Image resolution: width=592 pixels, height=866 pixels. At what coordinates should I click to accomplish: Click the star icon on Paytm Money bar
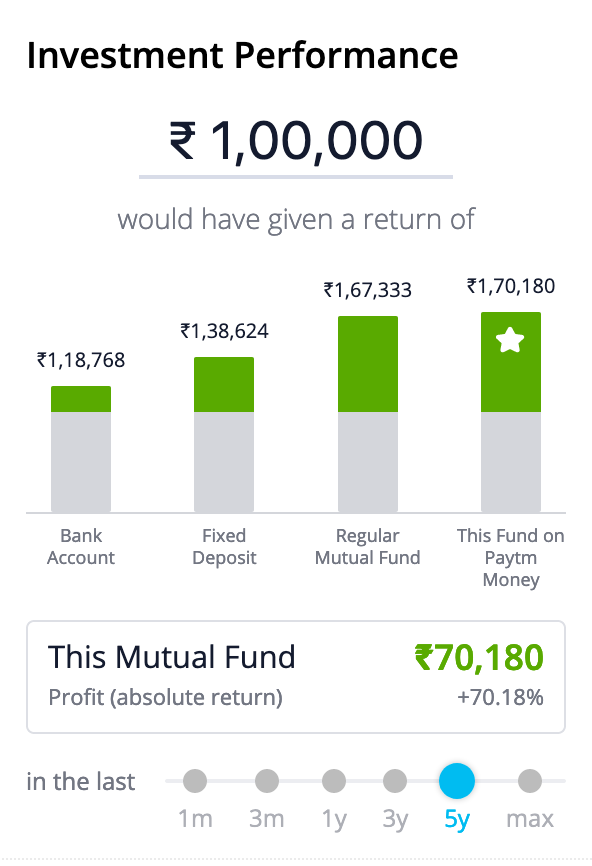coord(510,340)
